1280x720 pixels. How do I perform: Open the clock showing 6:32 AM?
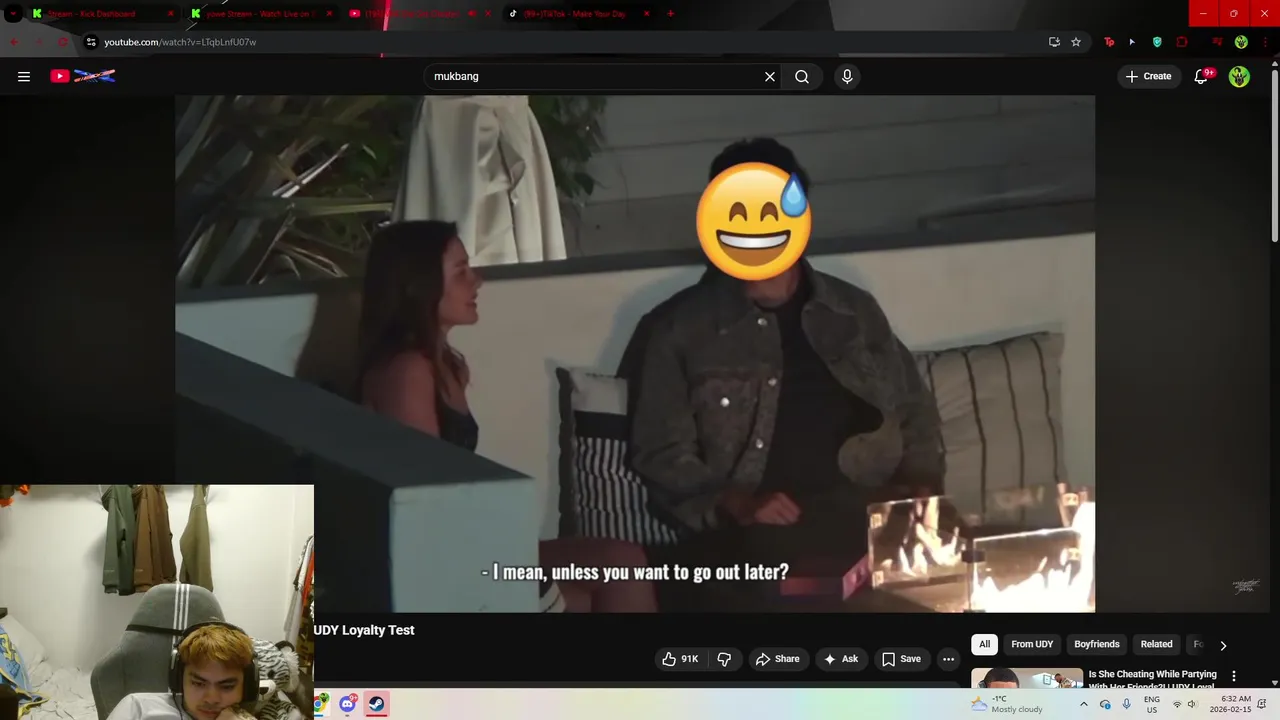point(1230,704)
